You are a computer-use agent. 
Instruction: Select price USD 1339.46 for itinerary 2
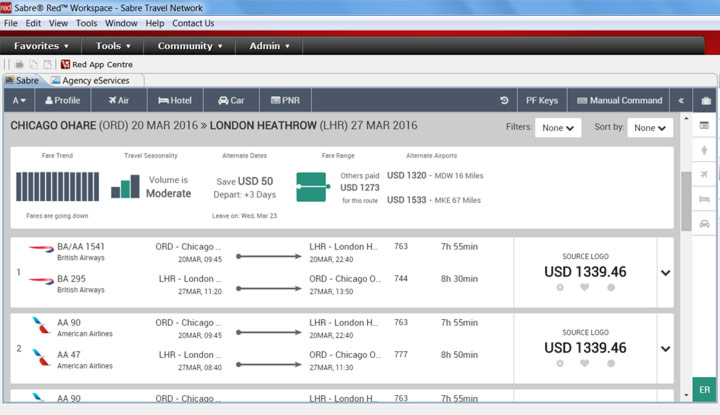click(585, 348)
